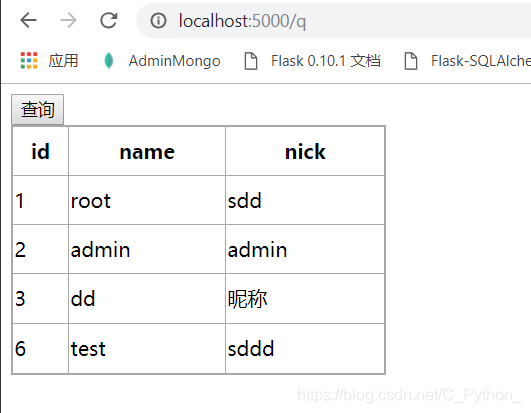Open the 应用 bookmark label
The height and width of the screenshot is (413, 531).
click(x=63, y=61)
